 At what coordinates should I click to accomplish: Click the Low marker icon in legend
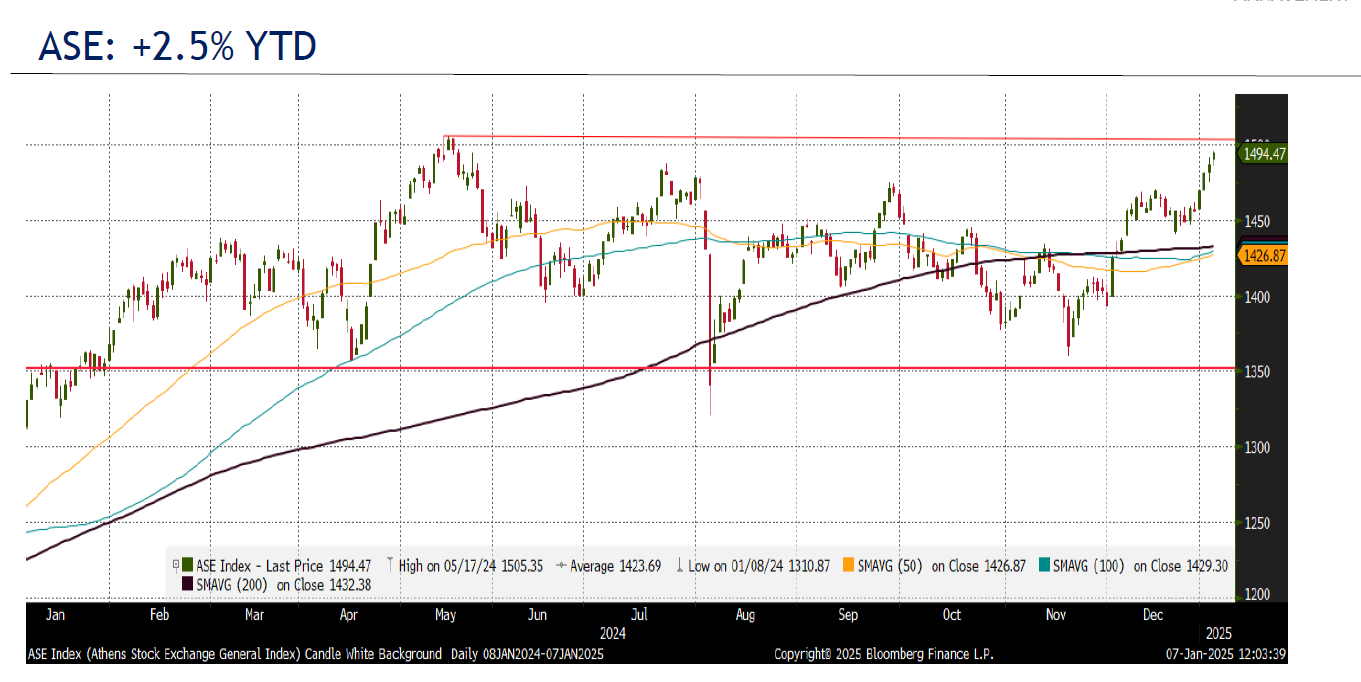679,566
